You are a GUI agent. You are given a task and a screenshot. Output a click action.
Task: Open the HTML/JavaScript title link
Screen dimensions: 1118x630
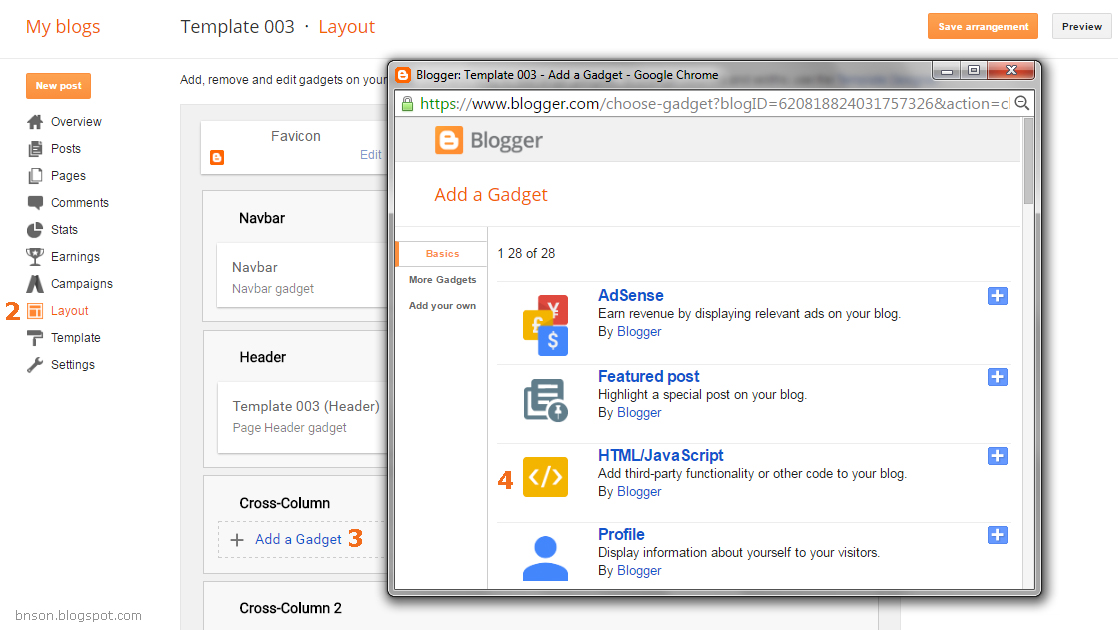click(x=660, y=455)
